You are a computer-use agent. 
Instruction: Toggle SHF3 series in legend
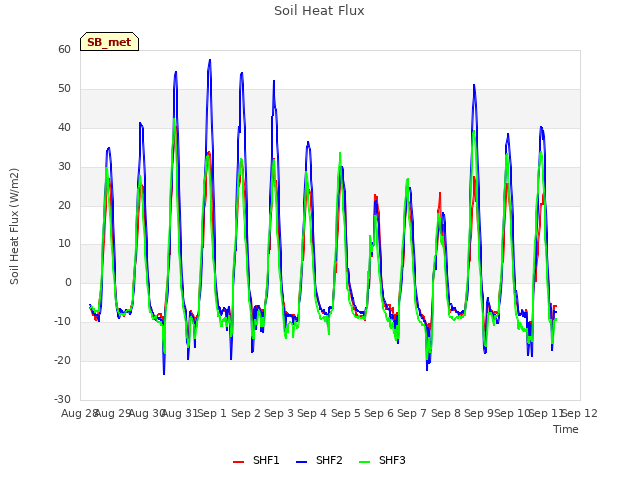point(382,460)
